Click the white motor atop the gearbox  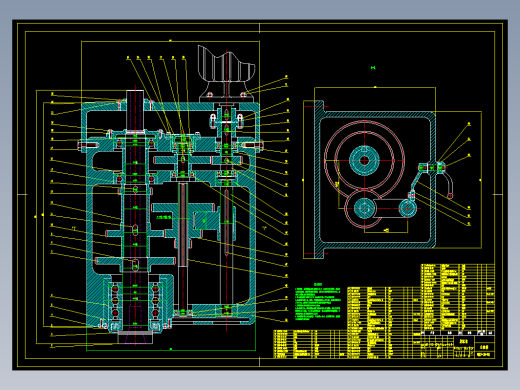pyautogui.click(x=227, y=73)
